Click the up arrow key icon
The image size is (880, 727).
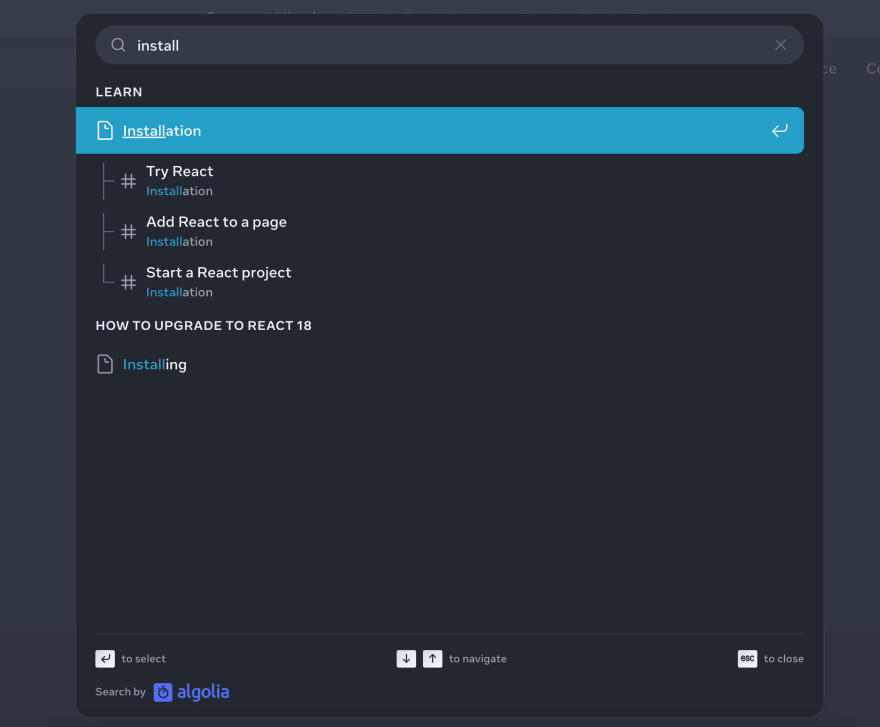tap(433, 659)
